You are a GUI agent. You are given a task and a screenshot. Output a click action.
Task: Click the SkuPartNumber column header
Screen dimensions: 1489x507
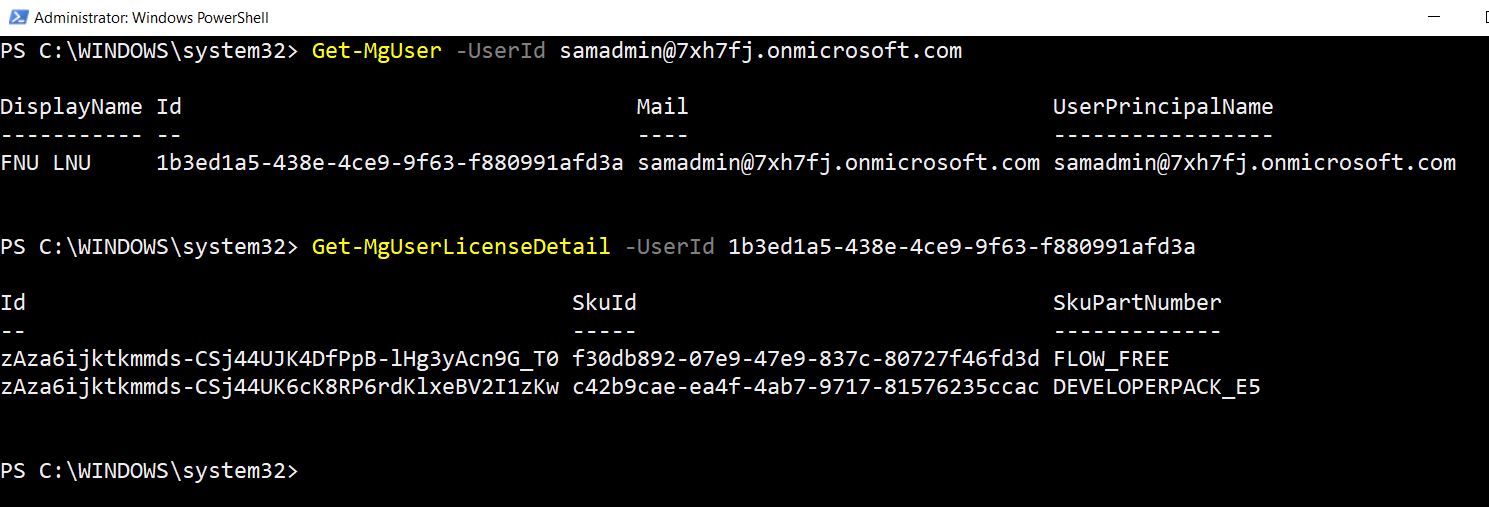point(1137,303)
